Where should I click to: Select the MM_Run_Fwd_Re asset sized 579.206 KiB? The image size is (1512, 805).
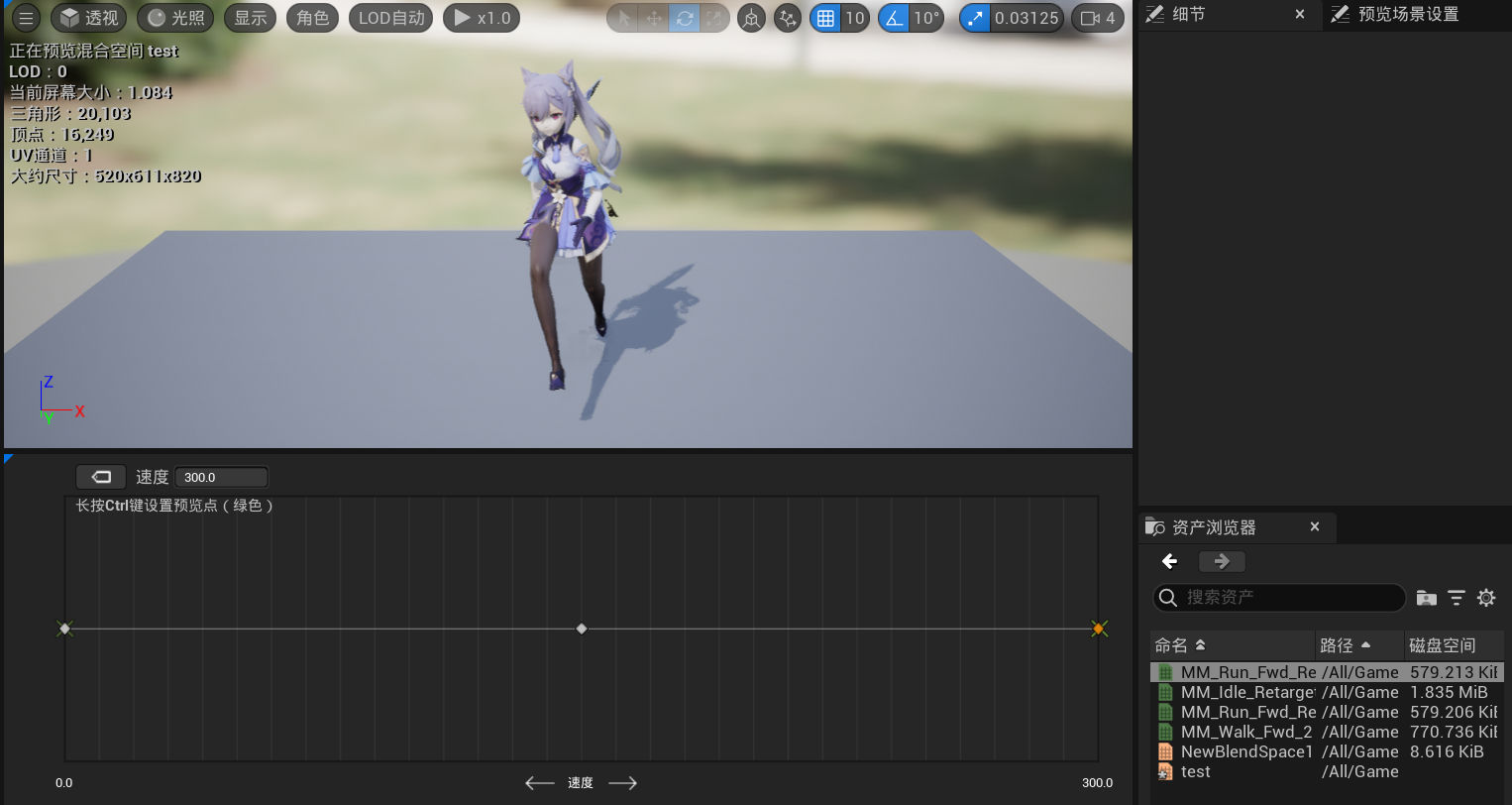(x=1327, y=712)
